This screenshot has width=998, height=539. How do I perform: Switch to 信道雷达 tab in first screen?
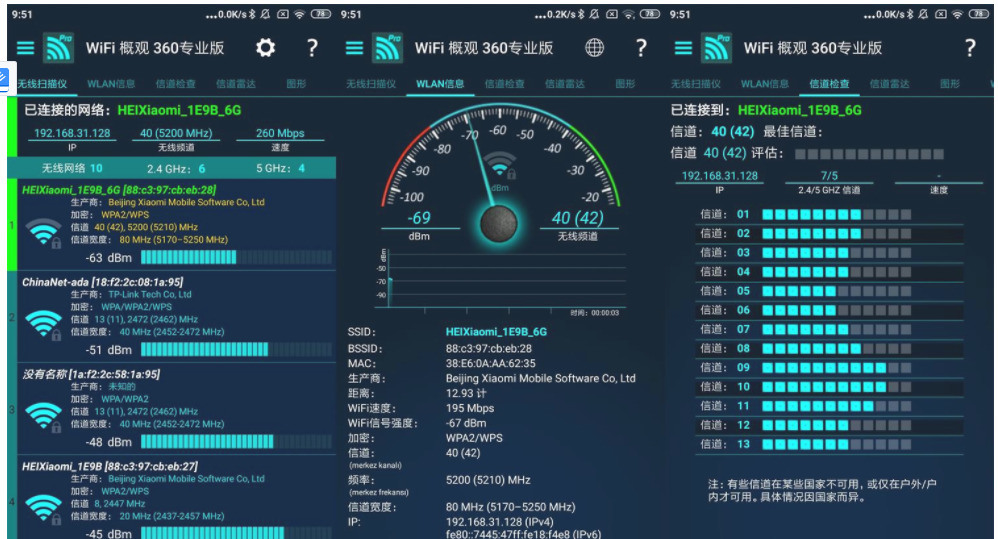pyautogui.click(x=235, y=84)
